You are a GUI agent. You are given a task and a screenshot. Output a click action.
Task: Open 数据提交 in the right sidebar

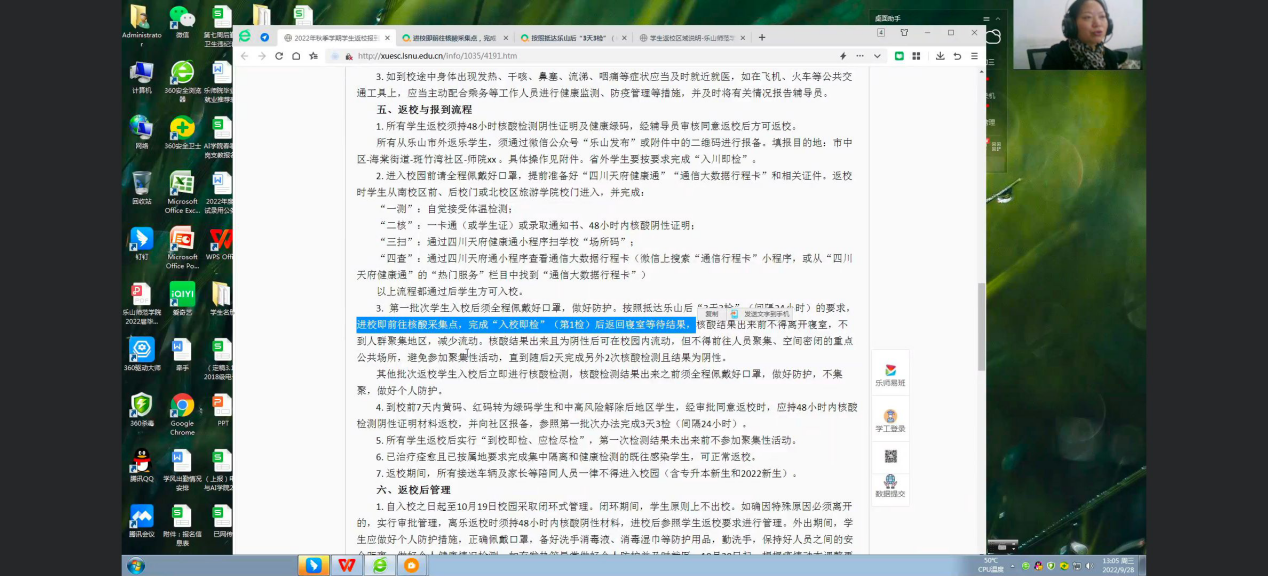click(x=890, y=486)
